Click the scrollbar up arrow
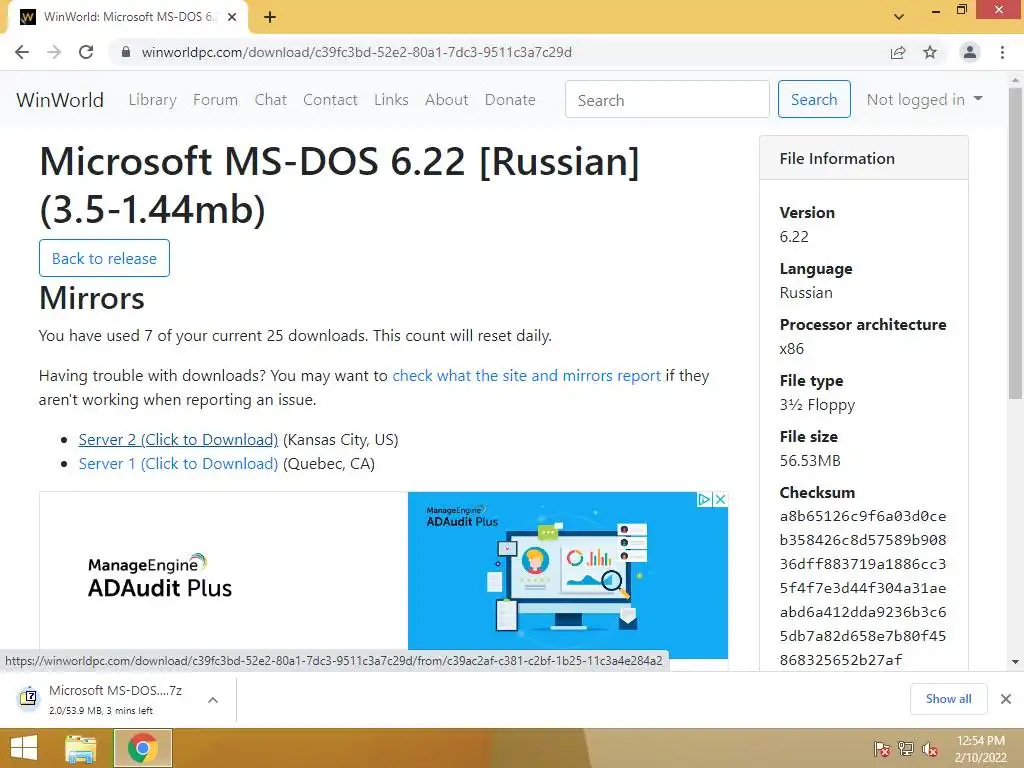1024x768 pixels. pos(1016,79)
